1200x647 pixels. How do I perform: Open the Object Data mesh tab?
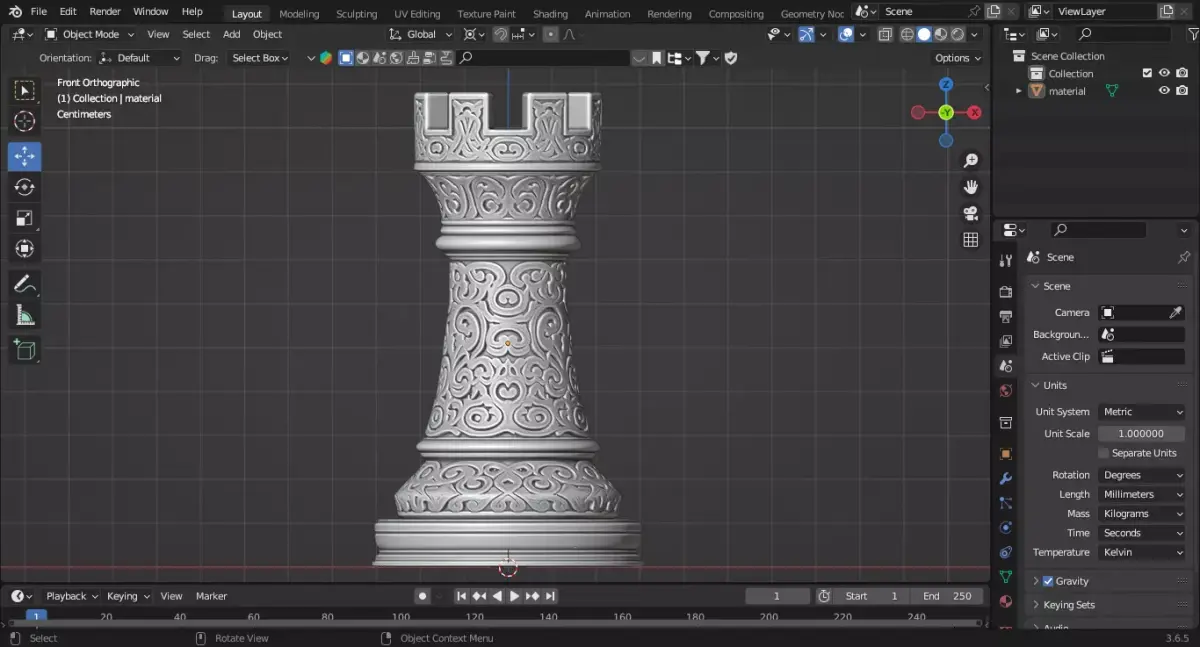[x=1006, y=577]
